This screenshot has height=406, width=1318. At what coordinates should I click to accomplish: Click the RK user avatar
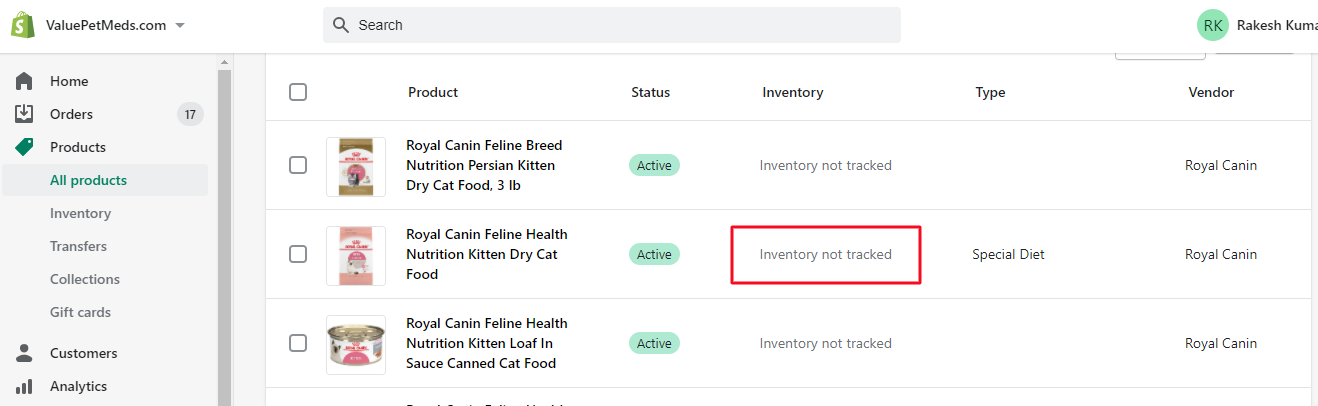(1213, 25)
